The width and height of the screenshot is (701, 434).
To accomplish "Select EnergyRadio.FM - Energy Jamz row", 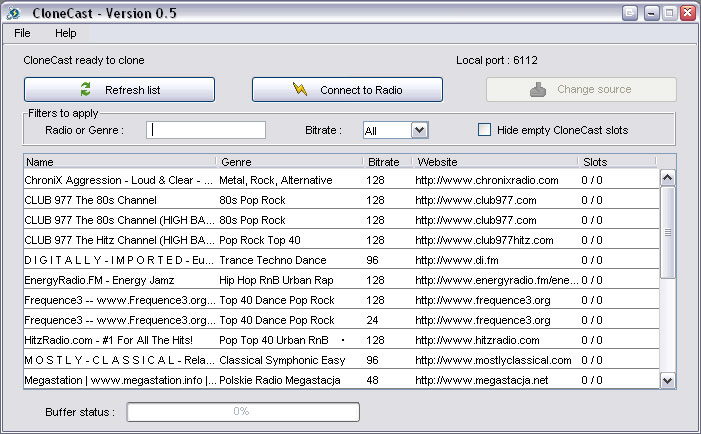I will 342,280.
